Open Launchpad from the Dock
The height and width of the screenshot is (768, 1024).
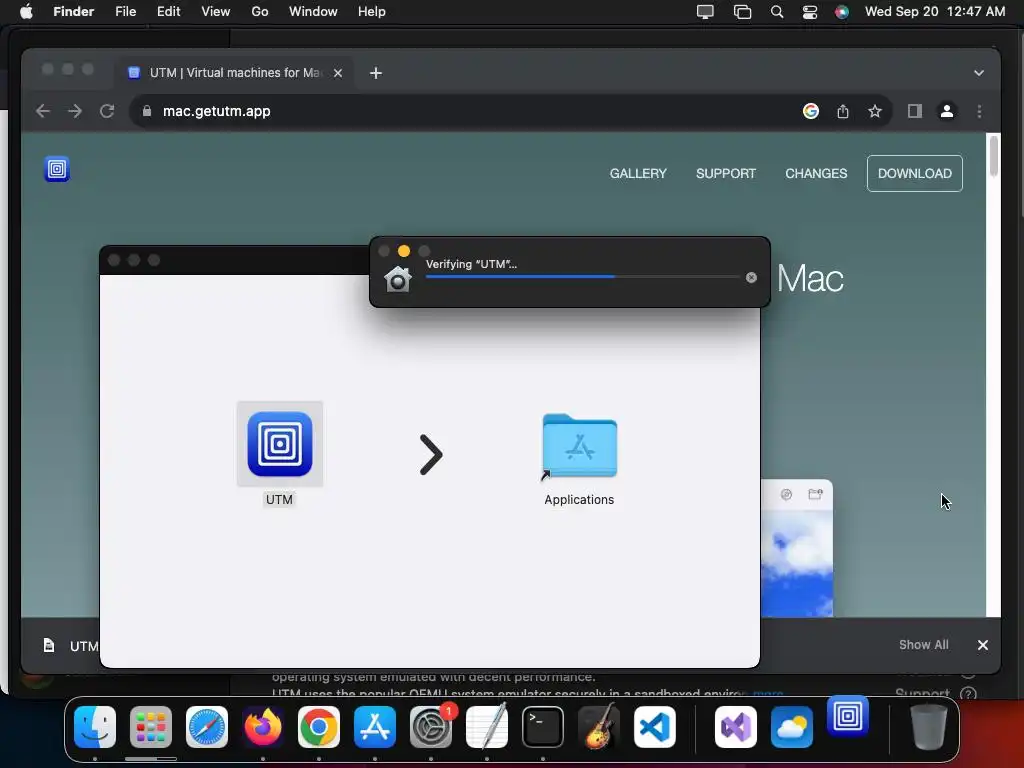tap(151, 727)
